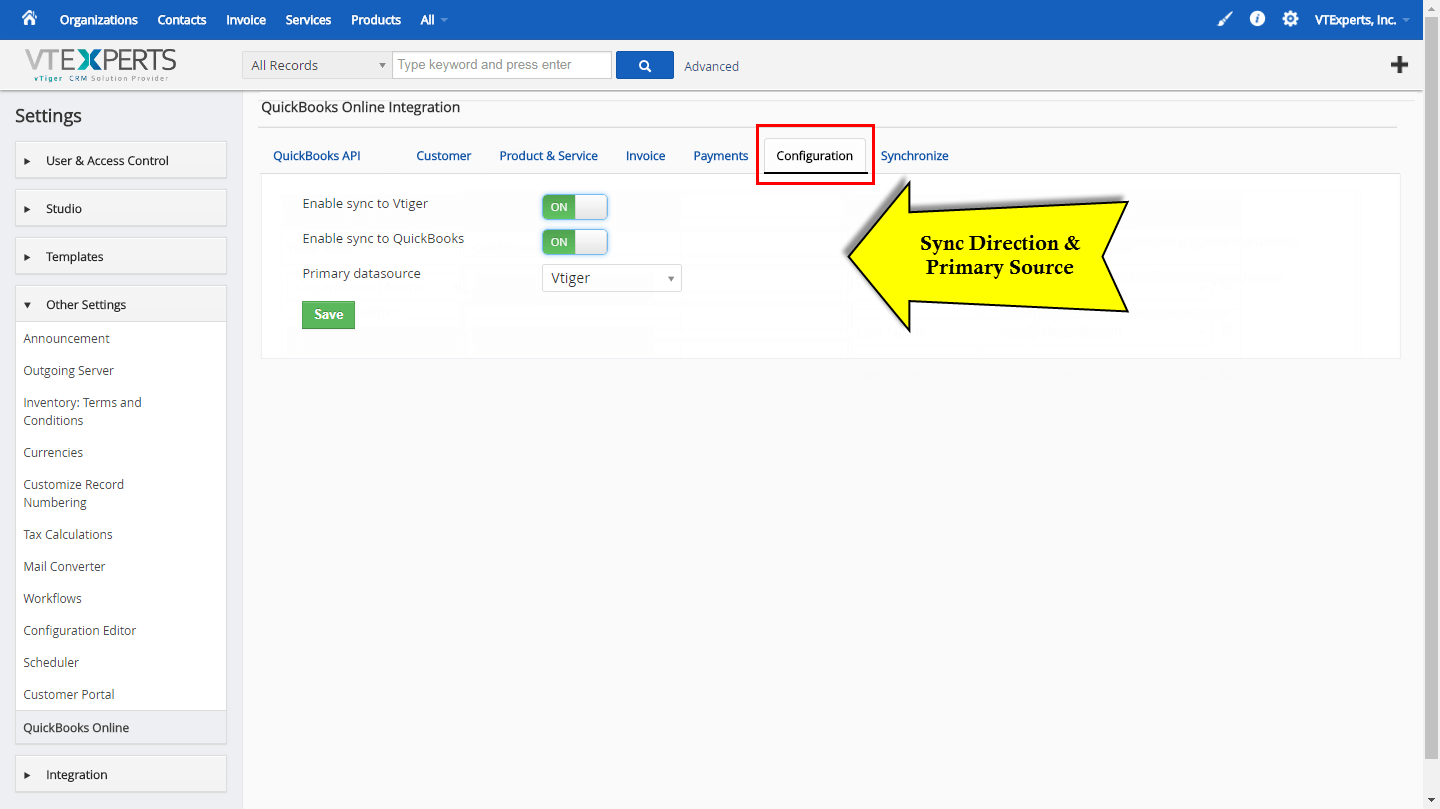Switch to the Synchronize tab
This screenshot has height=809, width=1440.
tap(914, 155)
